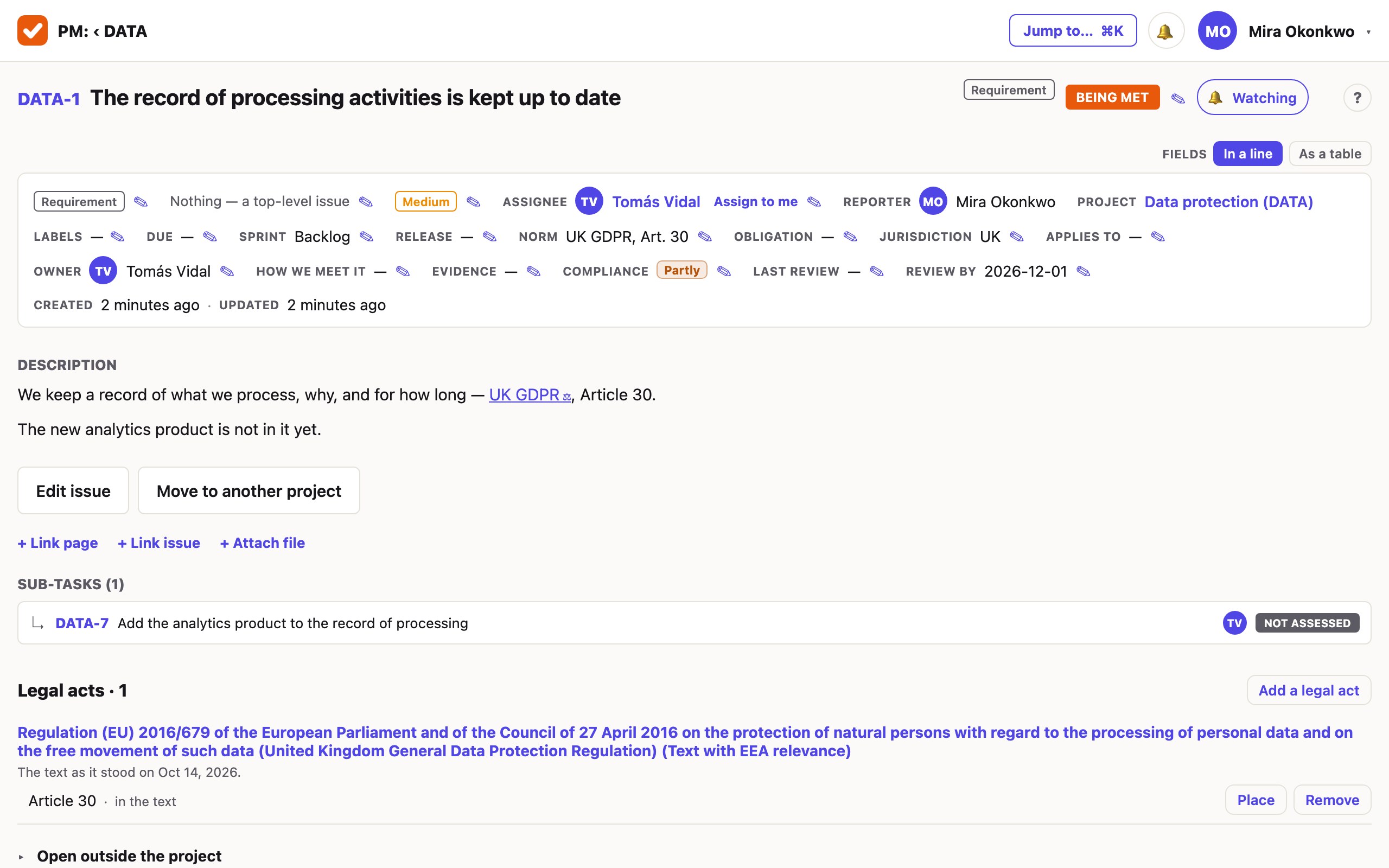Edit the Requirement type pencil icon
Viewport: 1389px width, 868px height.
pos(141,201)
